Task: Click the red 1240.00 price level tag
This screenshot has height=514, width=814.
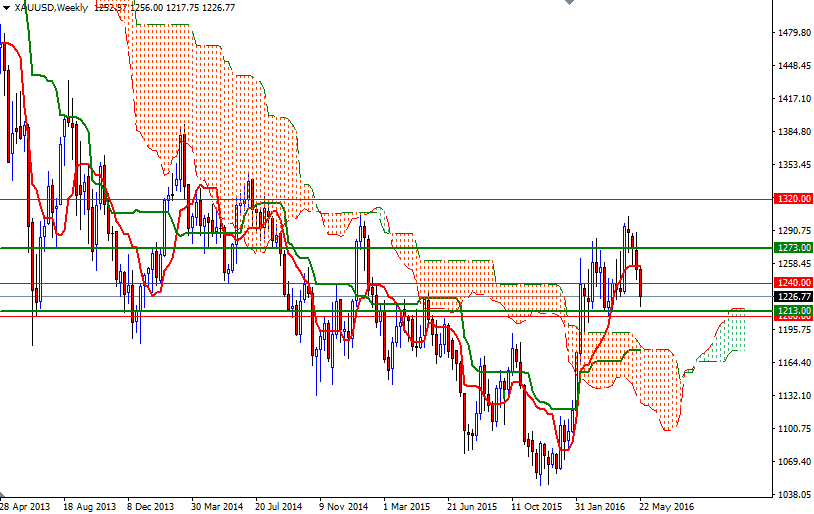Action: [793, 283]
